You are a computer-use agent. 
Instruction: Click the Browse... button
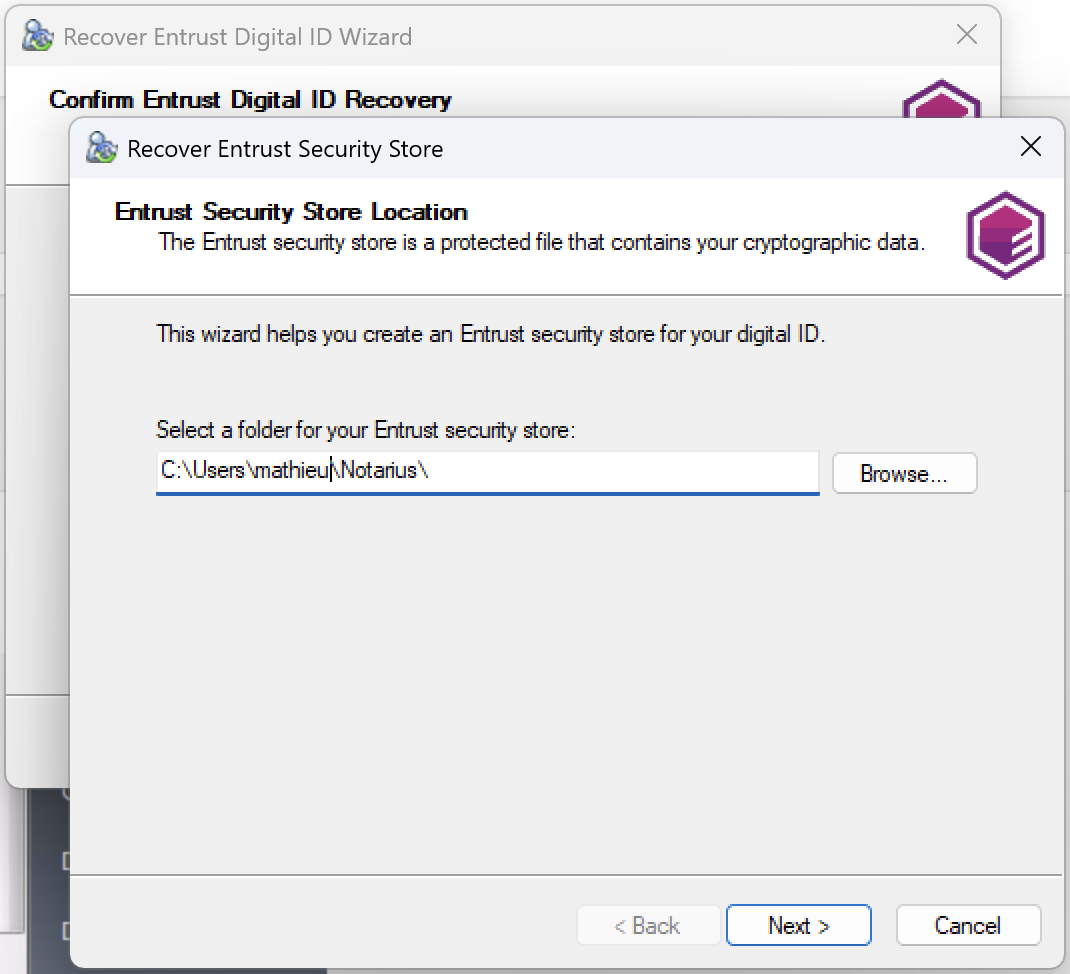pyautogui.click(x=903, y=474)
